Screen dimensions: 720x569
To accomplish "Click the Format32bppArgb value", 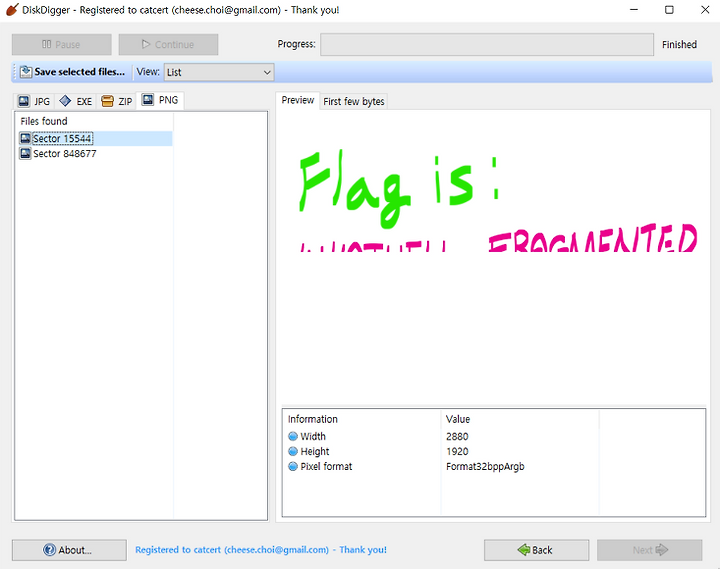I will point(485,467).
